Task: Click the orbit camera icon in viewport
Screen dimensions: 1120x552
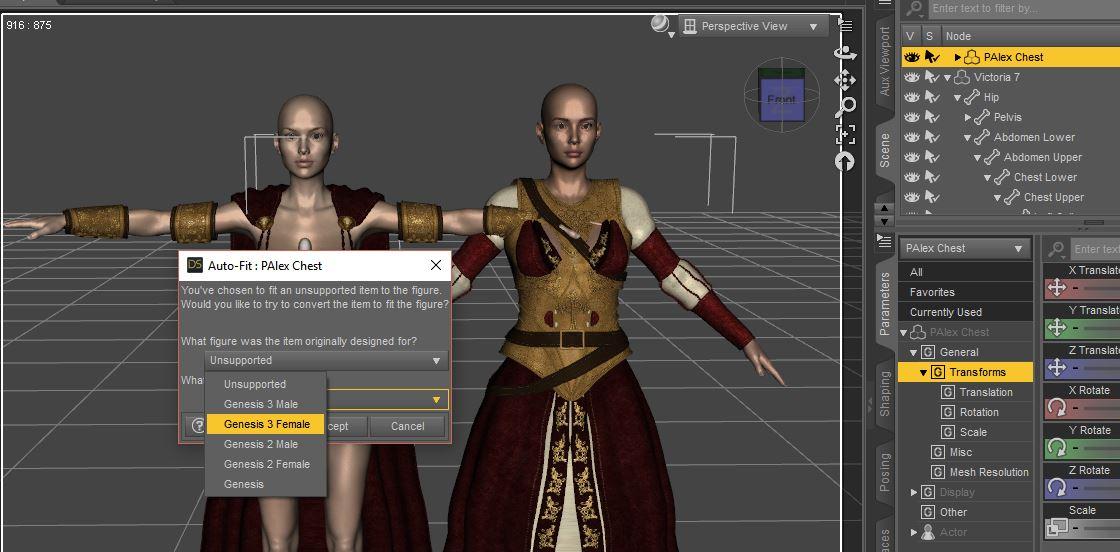Action: tap(845, 54)
